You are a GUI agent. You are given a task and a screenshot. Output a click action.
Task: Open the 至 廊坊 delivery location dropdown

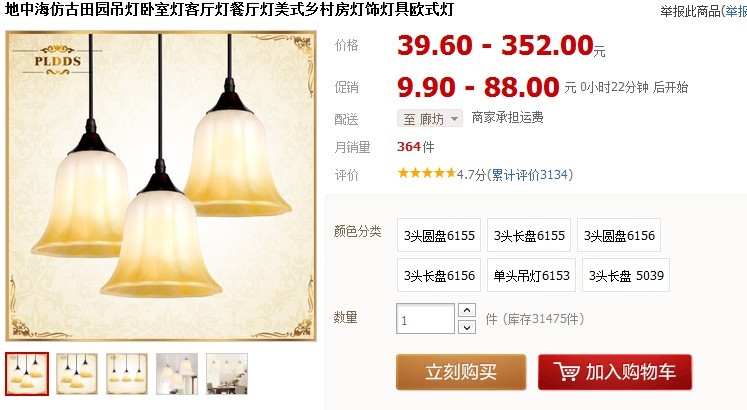click(430, 118)
